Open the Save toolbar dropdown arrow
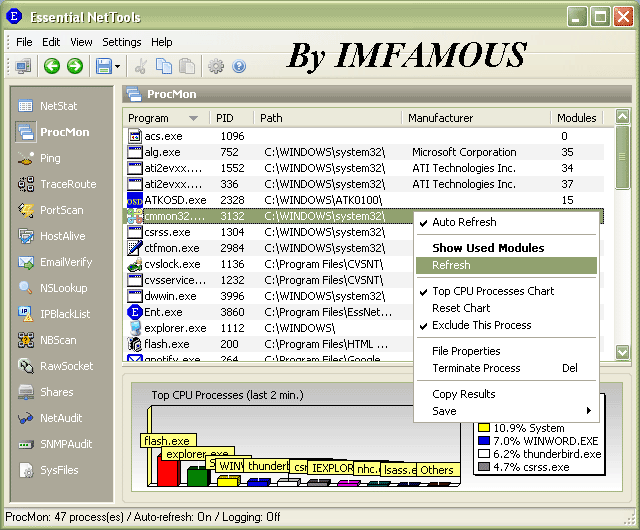This screenshot has height=530, width=640. point(118,66)
